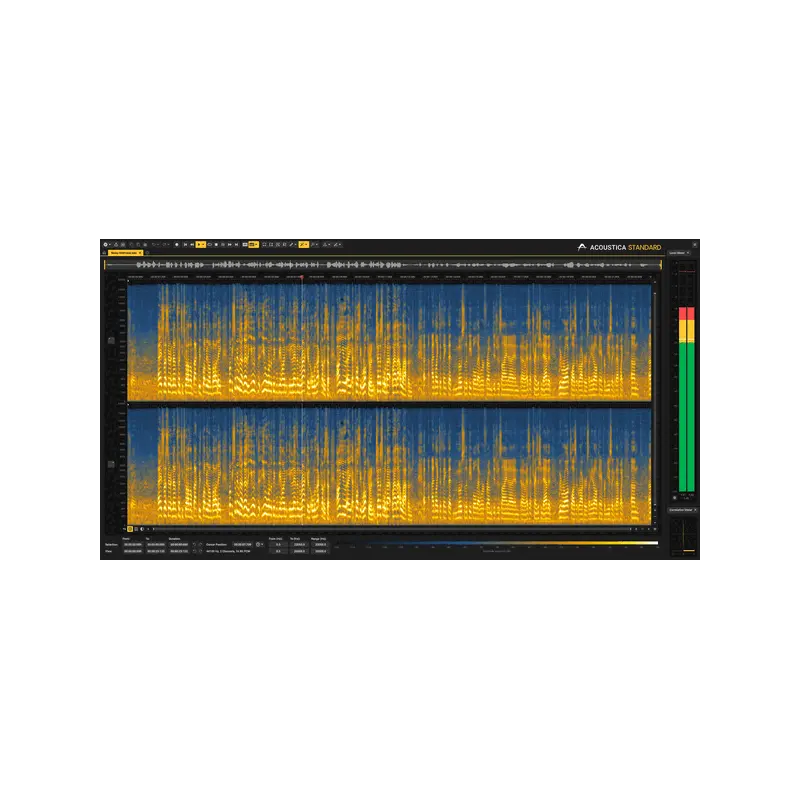Toggle the bottom channel icon
This screenshot has height=800, width=800.
(111, 464)
